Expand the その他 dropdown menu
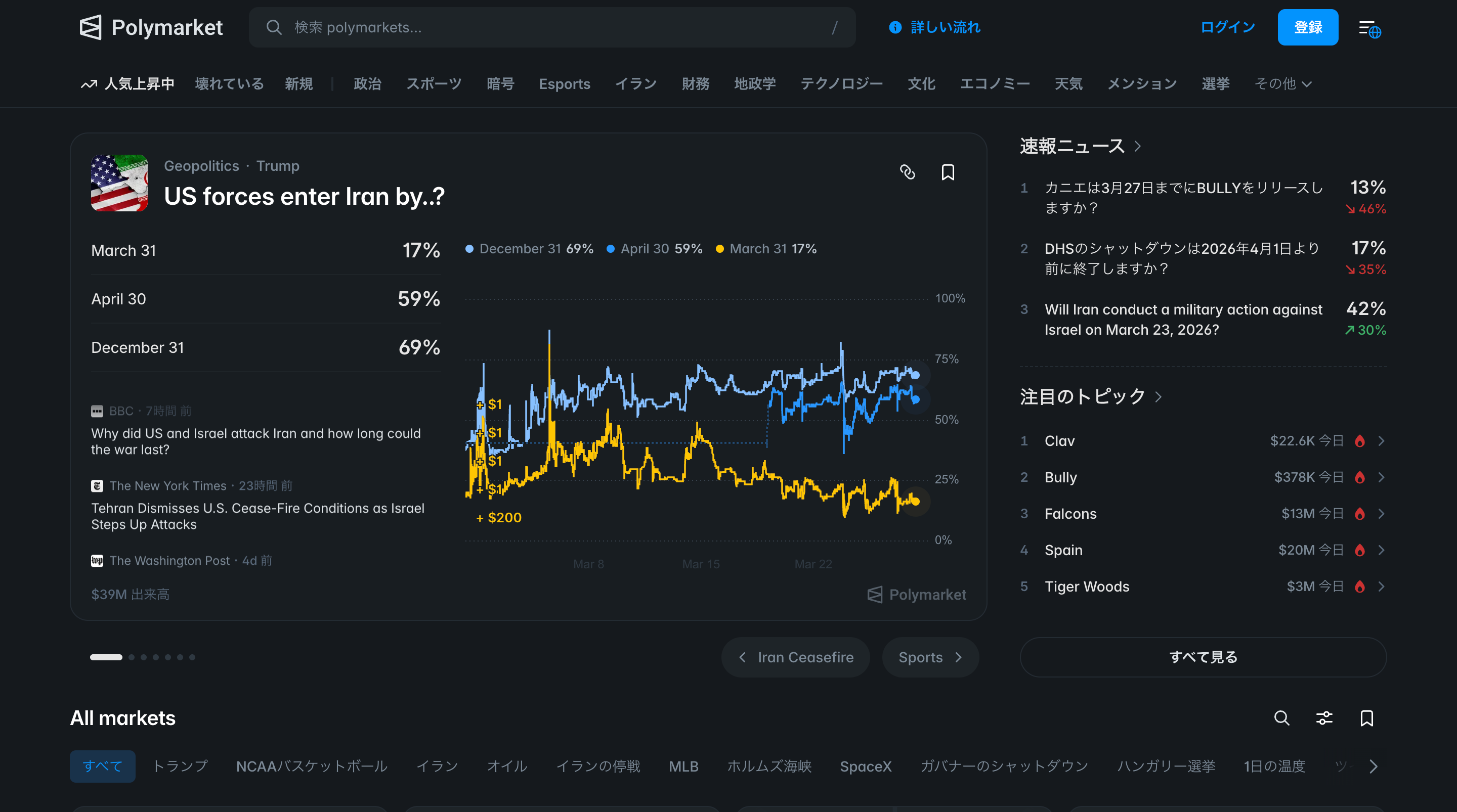The width and height of the screenshot is (1457, 812). point(1282,84)
